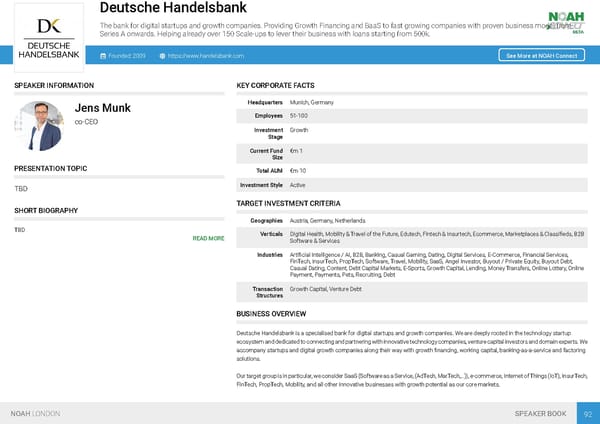Click the Target Investment Criteria heading

pyautogui.click(x=287, y=203)
